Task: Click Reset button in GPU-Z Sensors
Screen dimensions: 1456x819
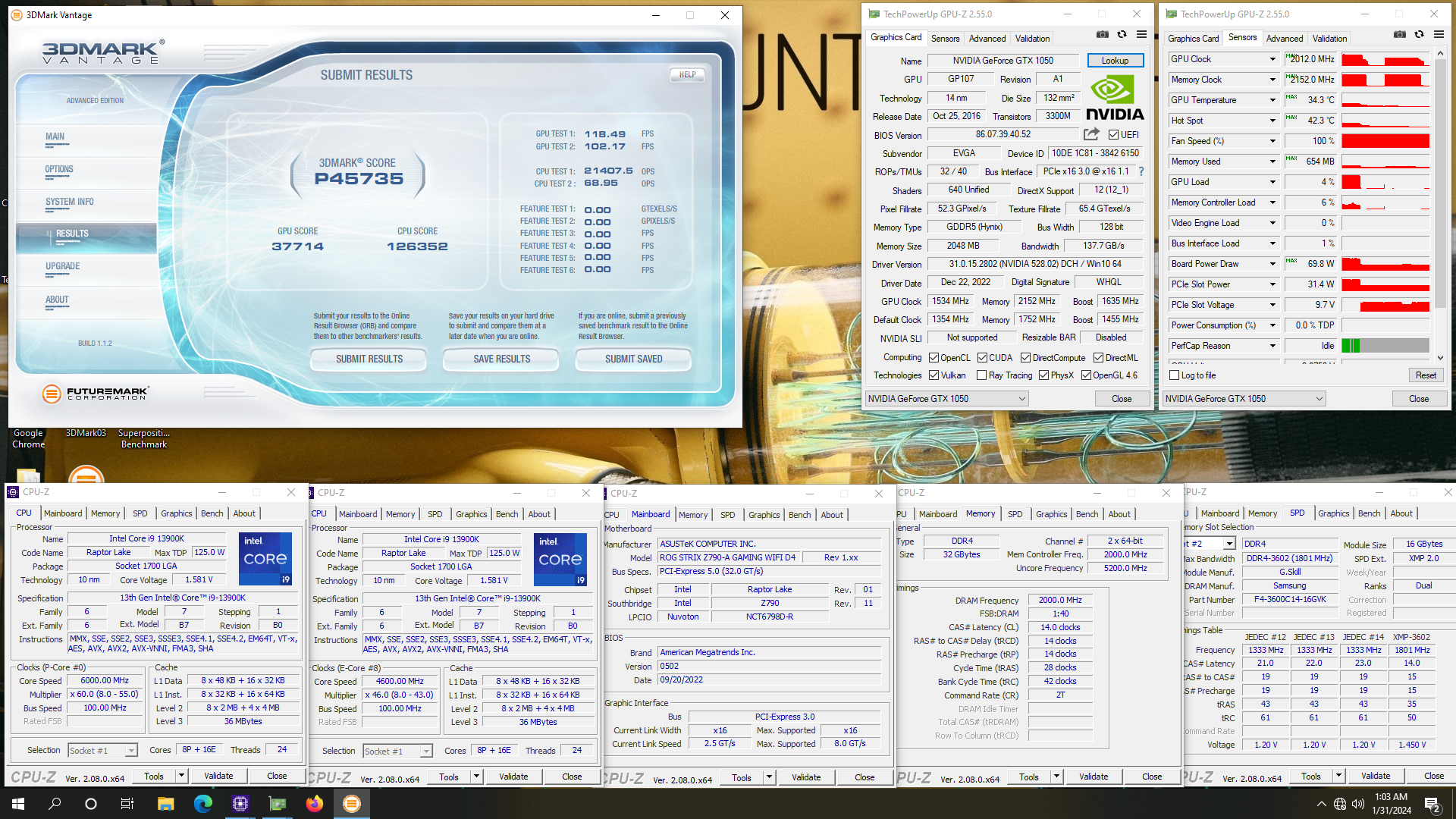Action: (1426, 375)
